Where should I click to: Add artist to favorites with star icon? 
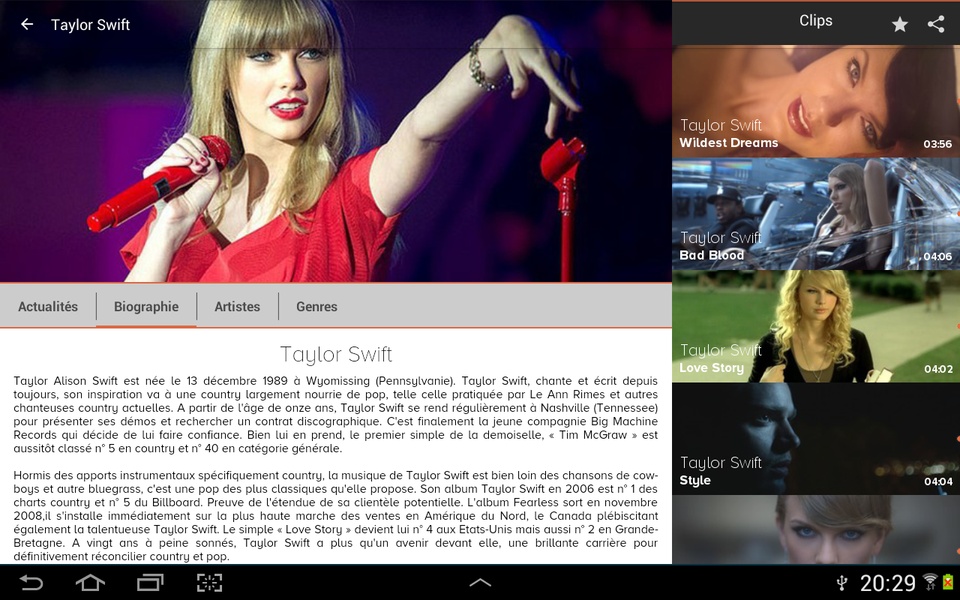coord(899,24)
